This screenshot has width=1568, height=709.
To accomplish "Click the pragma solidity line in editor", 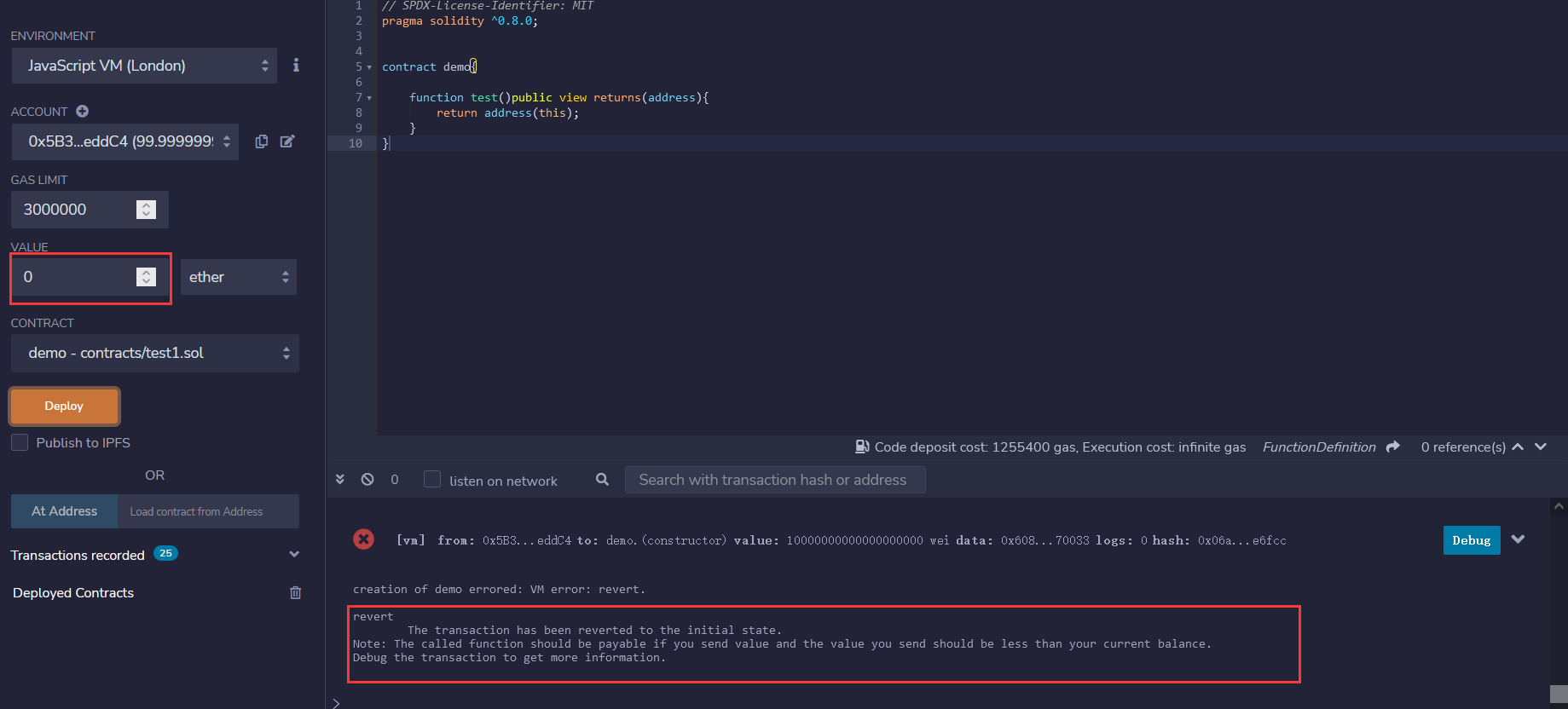I will pyautogui.click(x=460, y=20).
